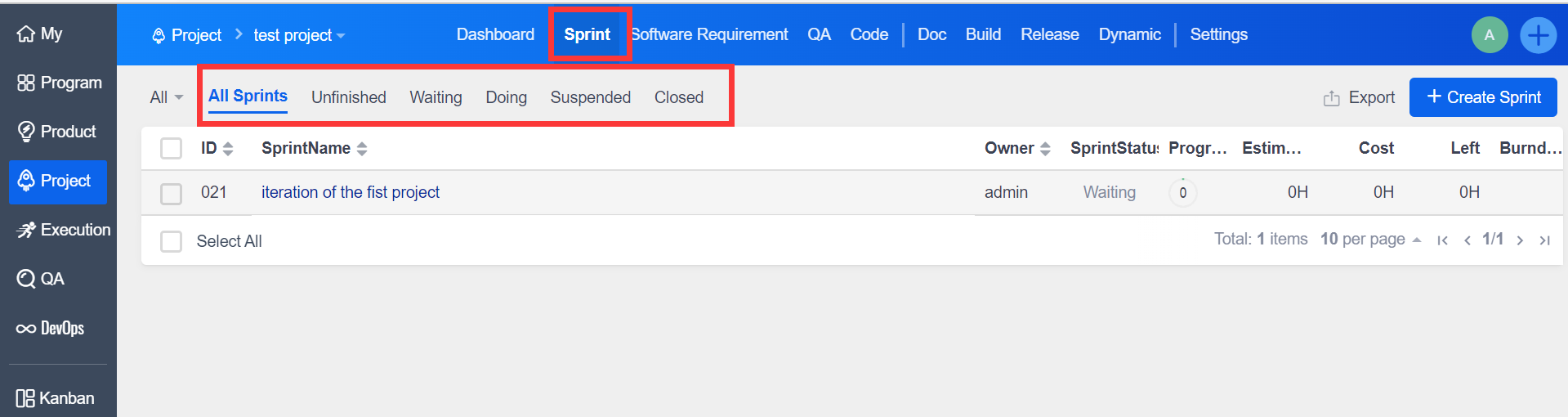Switch to the Unfinished sprints tab
1568x417 pixels.
coord(348,97)
